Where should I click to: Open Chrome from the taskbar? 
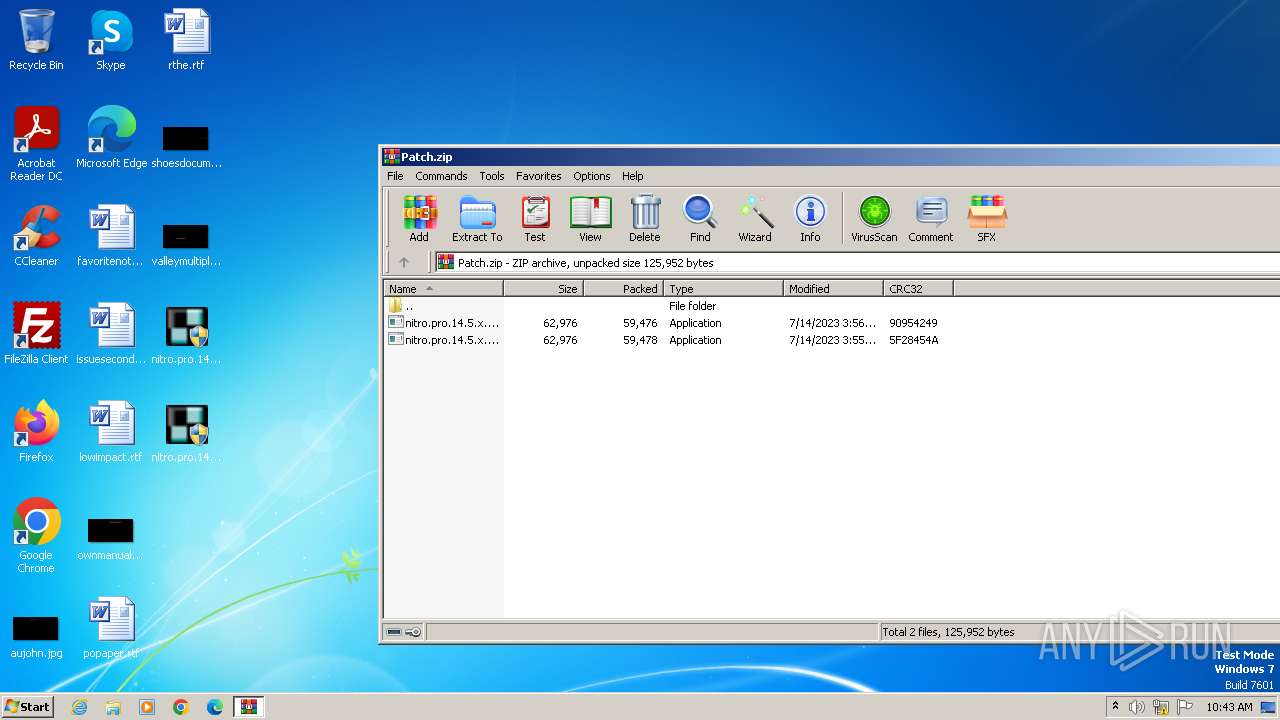click(x=181, y=707)
